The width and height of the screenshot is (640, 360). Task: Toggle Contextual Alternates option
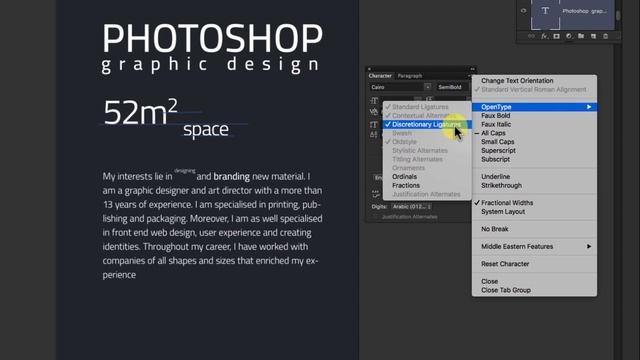(427, 116)
